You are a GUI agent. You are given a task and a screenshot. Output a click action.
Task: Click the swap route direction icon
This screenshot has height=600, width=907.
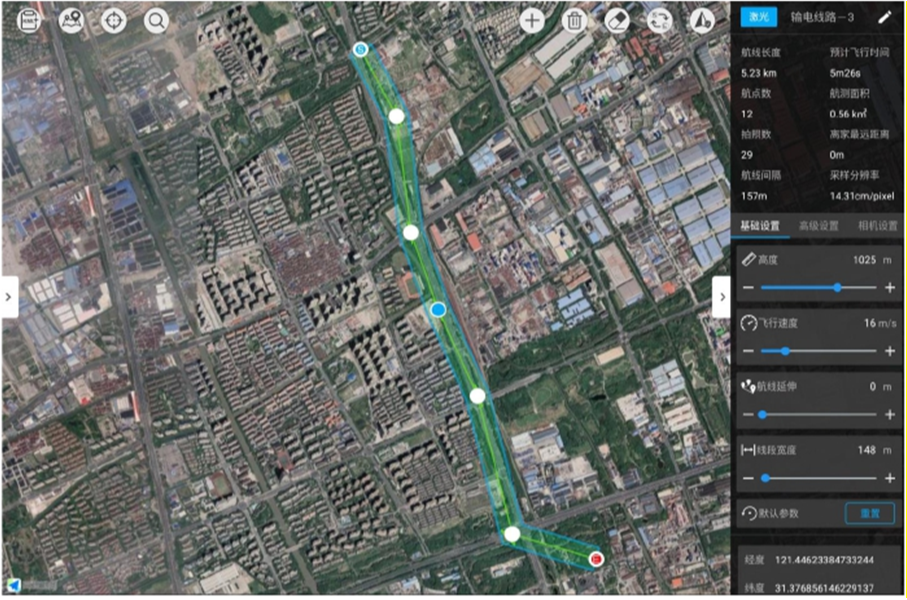pos(659,21)
